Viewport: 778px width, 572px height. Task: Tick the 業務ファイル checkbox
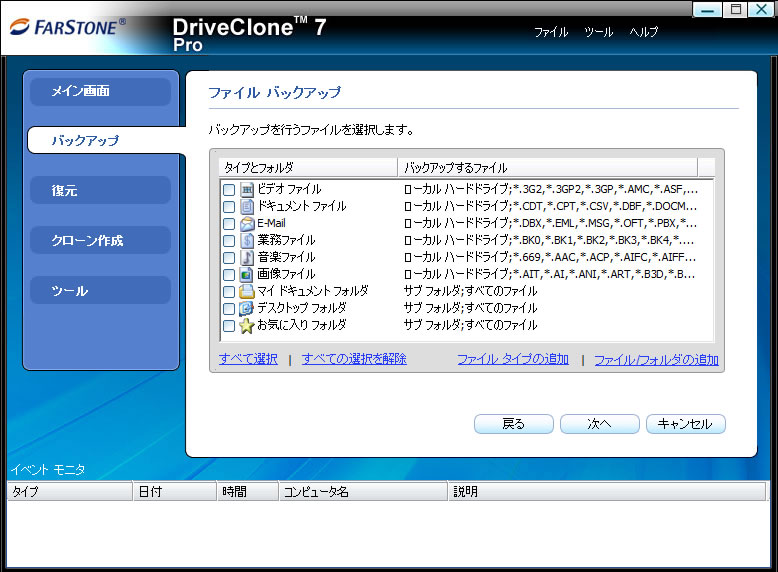tap(229, 241)
